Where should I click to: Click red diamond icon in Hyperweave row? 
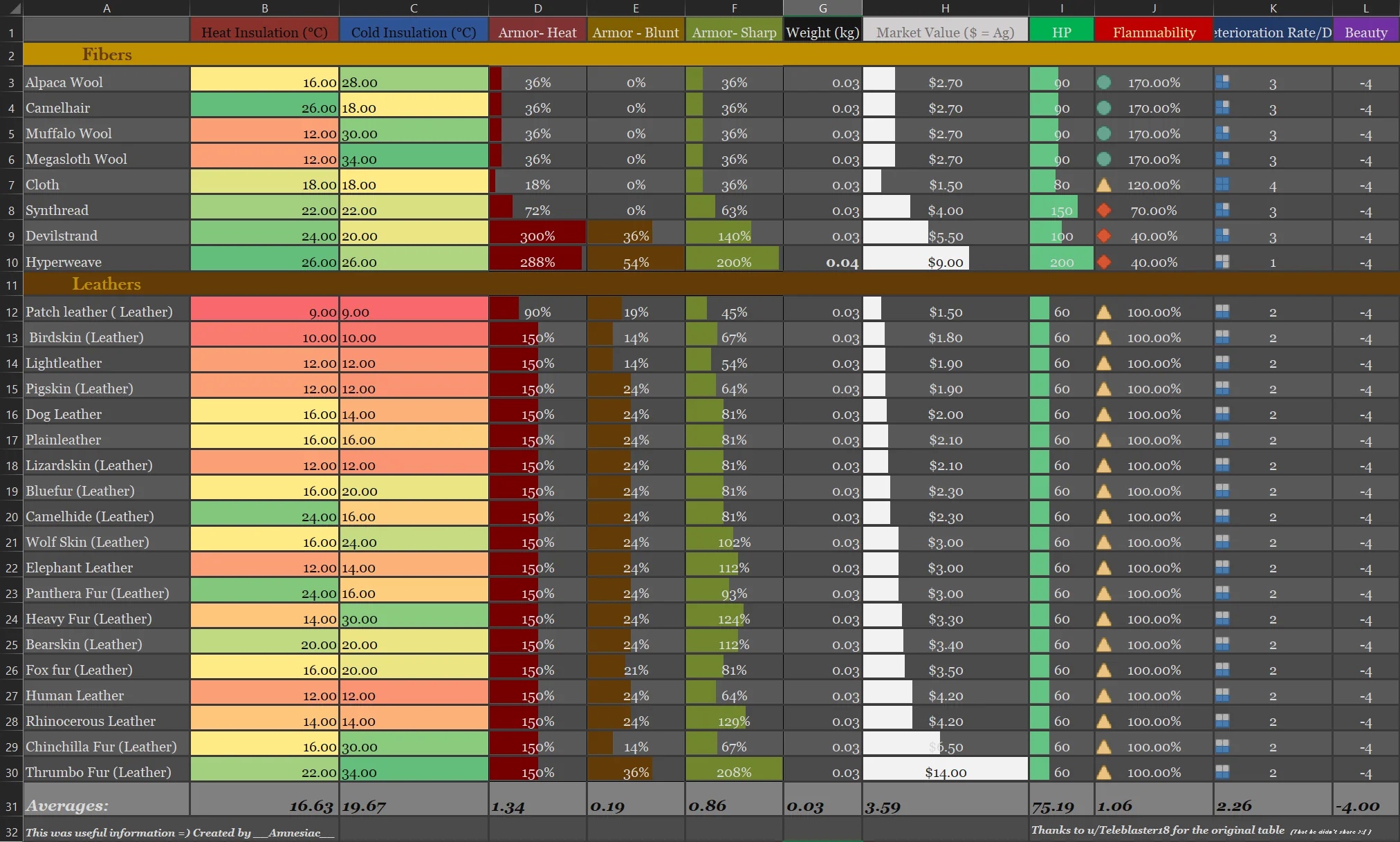pos(1104,262)
